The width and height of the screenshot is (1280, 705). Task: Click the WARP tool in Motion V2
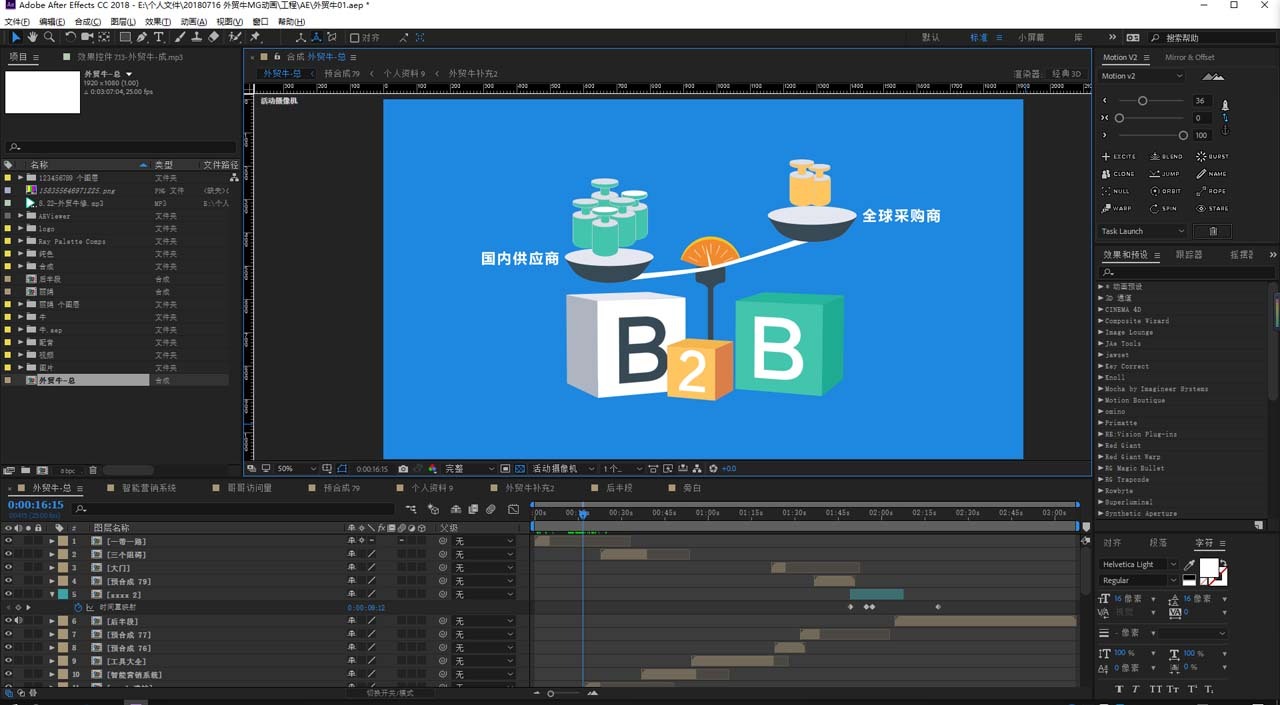coord(1117,209)
